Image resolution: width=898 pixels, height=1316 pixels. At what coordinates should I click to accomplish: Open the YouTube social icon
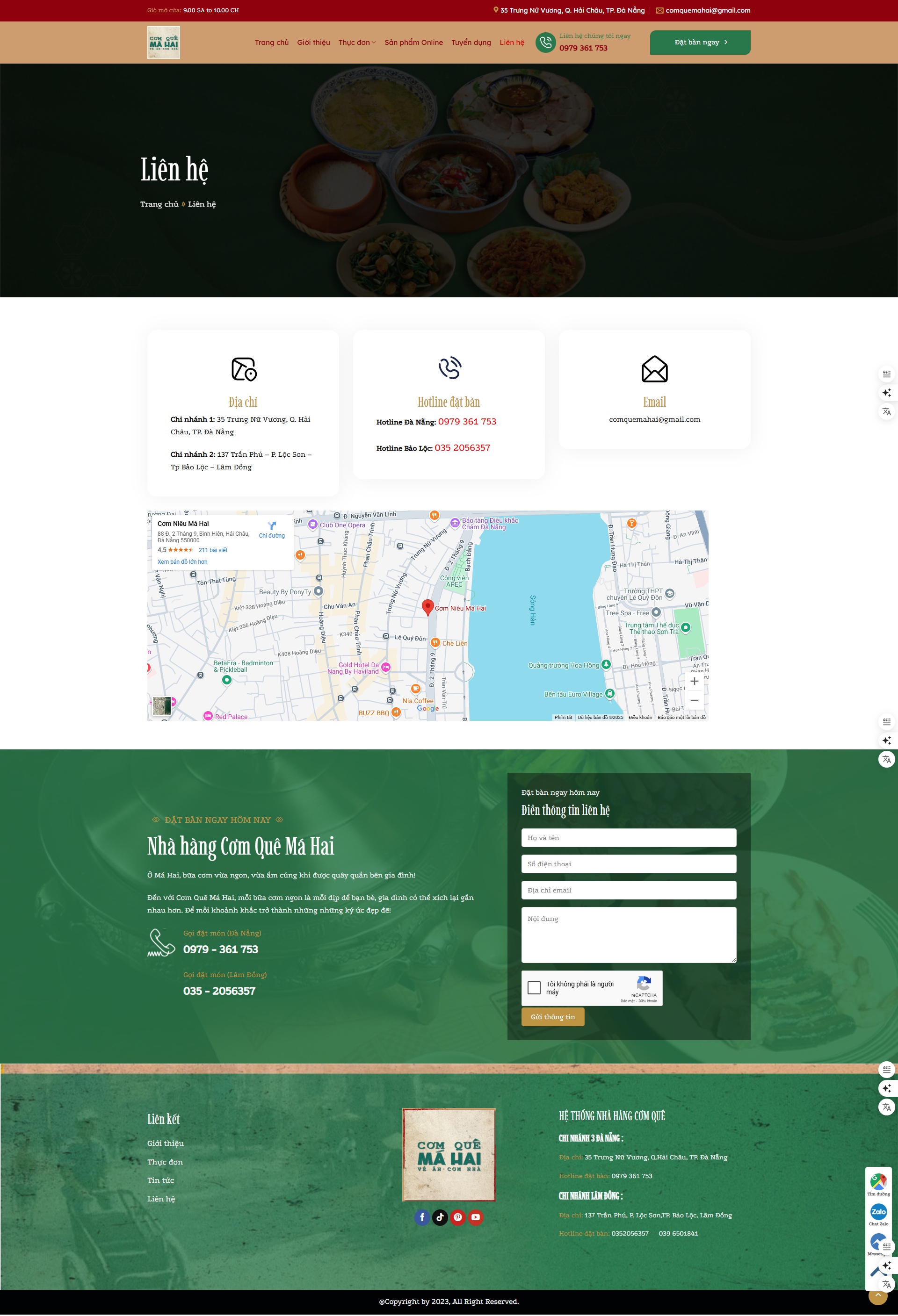click(x=476, y=1217)
